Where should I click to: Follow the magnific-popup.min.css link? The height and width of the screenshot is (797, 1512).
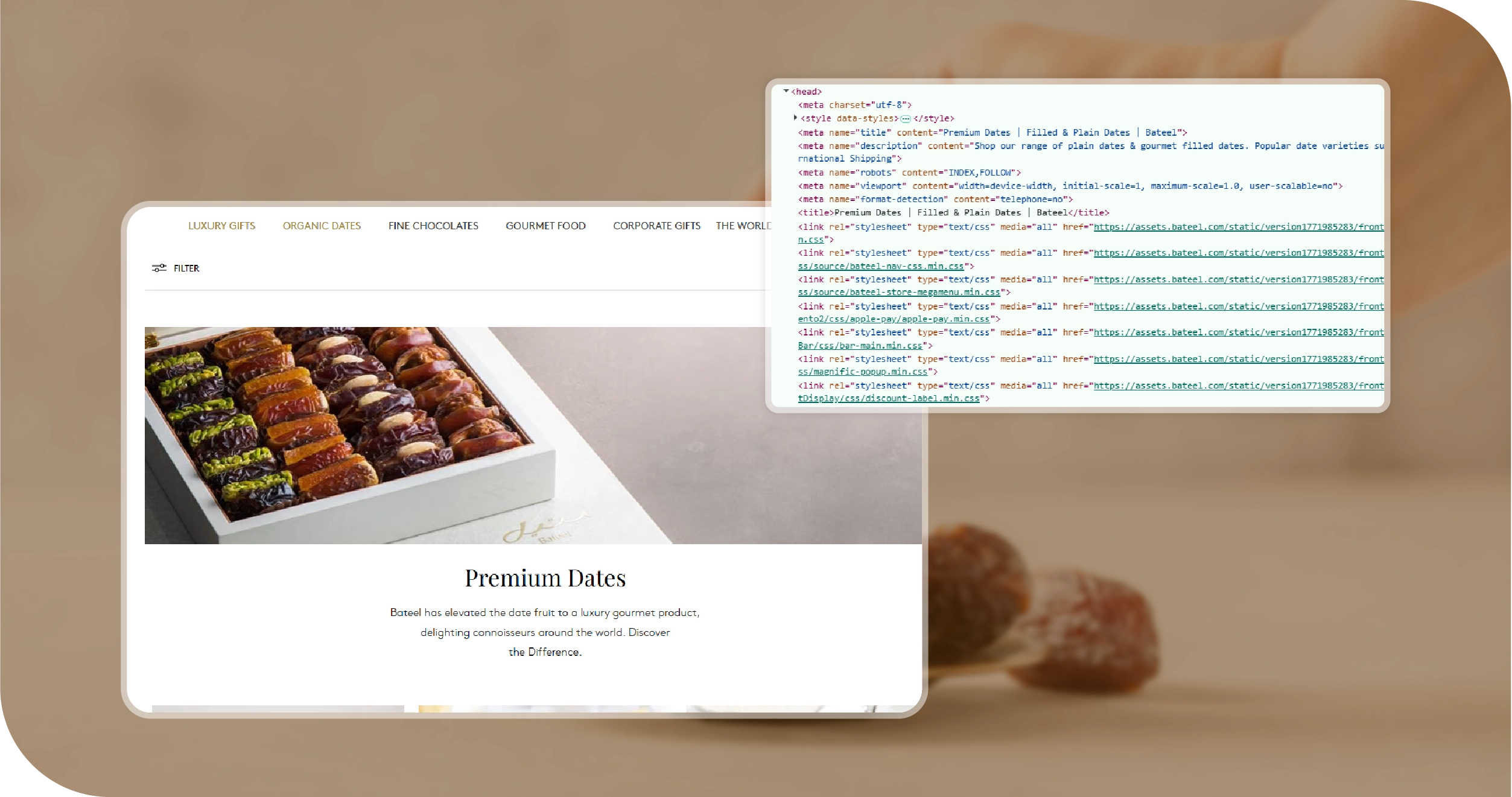[863, 372]
